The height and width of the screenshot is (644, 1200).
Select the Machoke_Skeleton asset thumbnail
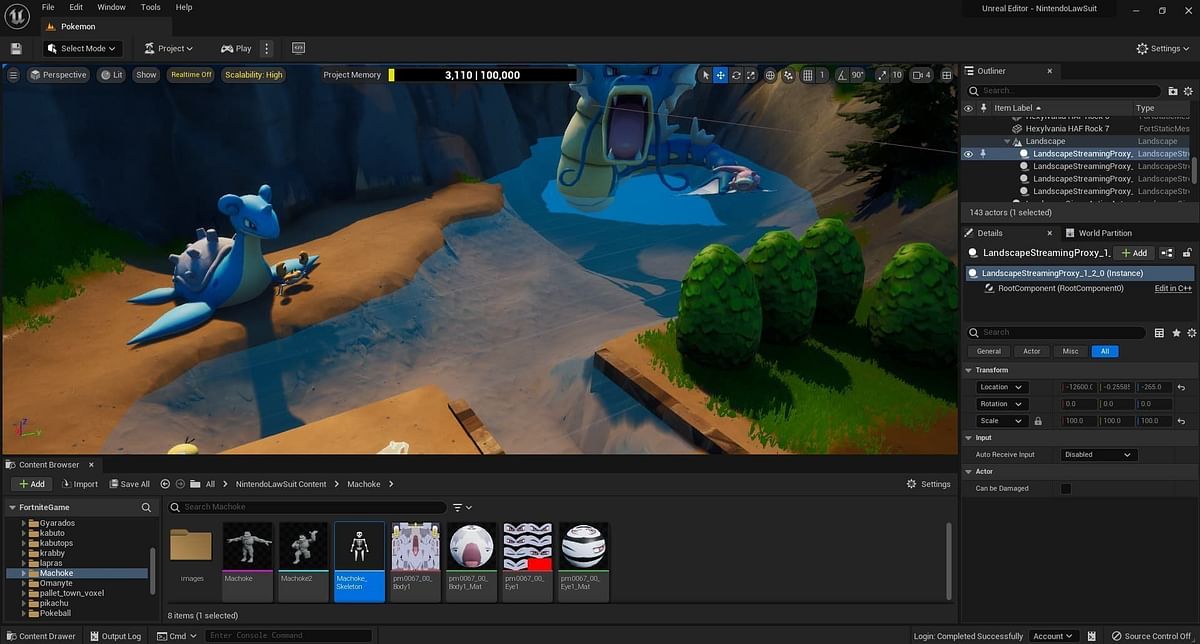click(359, 546)
